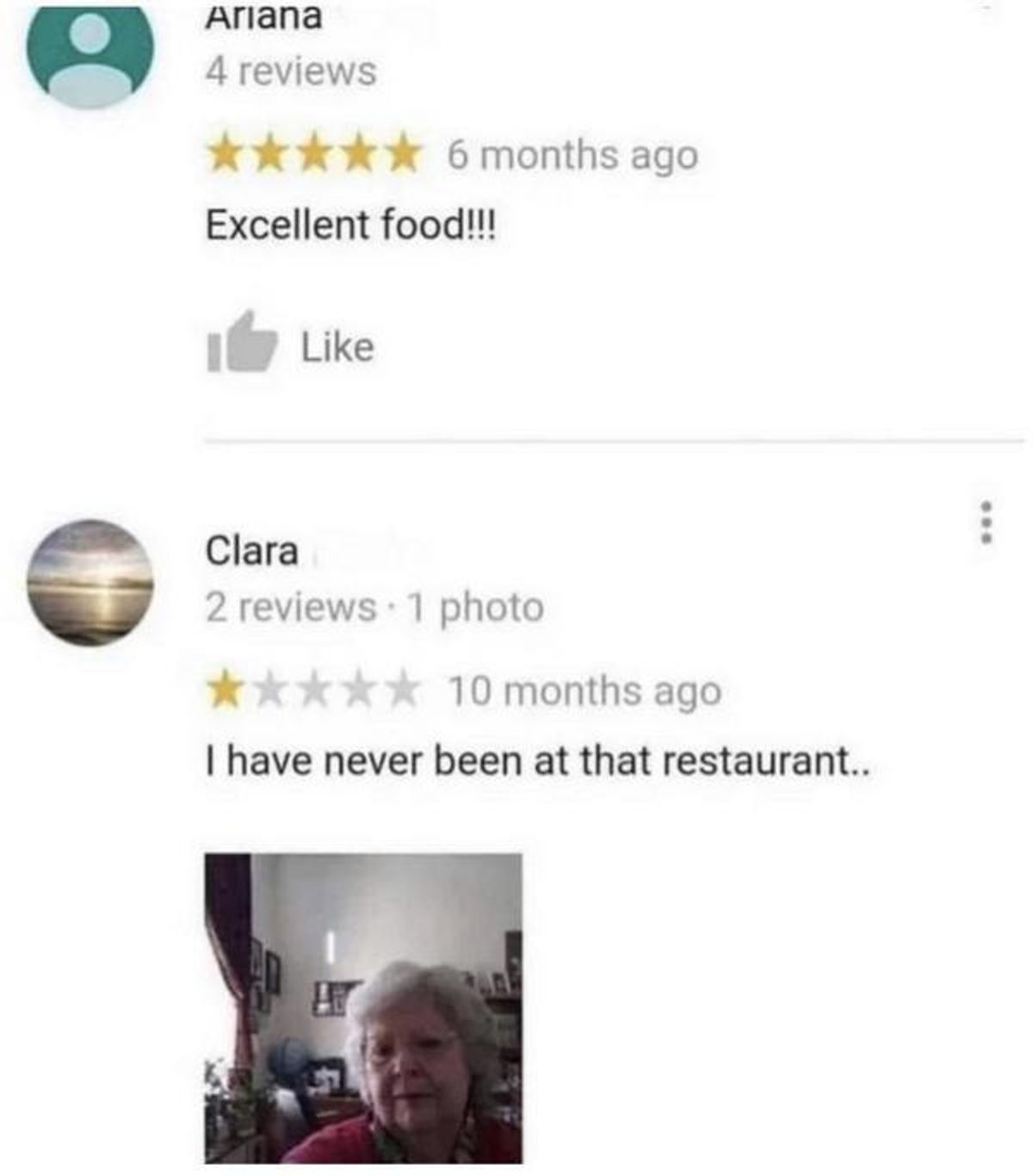Click 'I have never been at that restaurant..' text
Screen dimensions: 1033x1176
pos(538,761)
